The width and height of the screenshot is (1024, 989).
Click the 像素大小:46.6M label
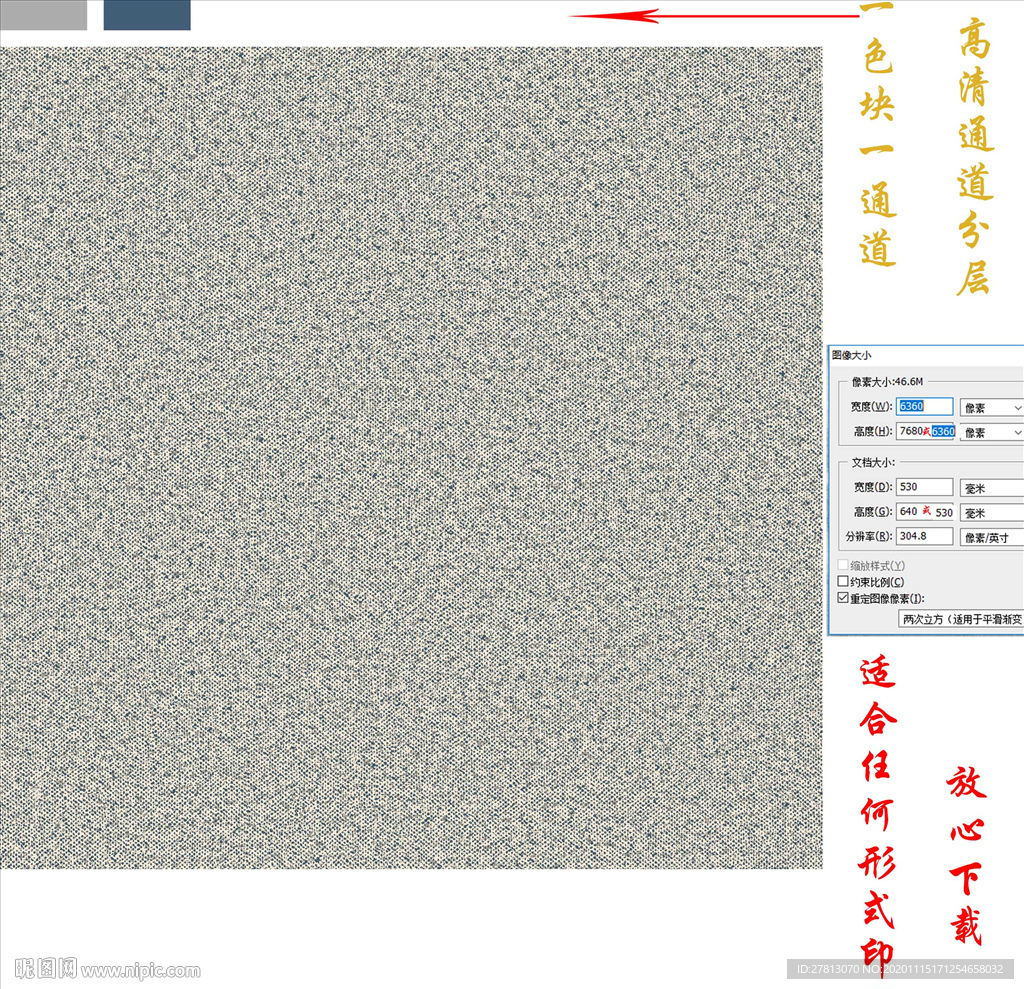pyautogui.click(x=887, y=381)
